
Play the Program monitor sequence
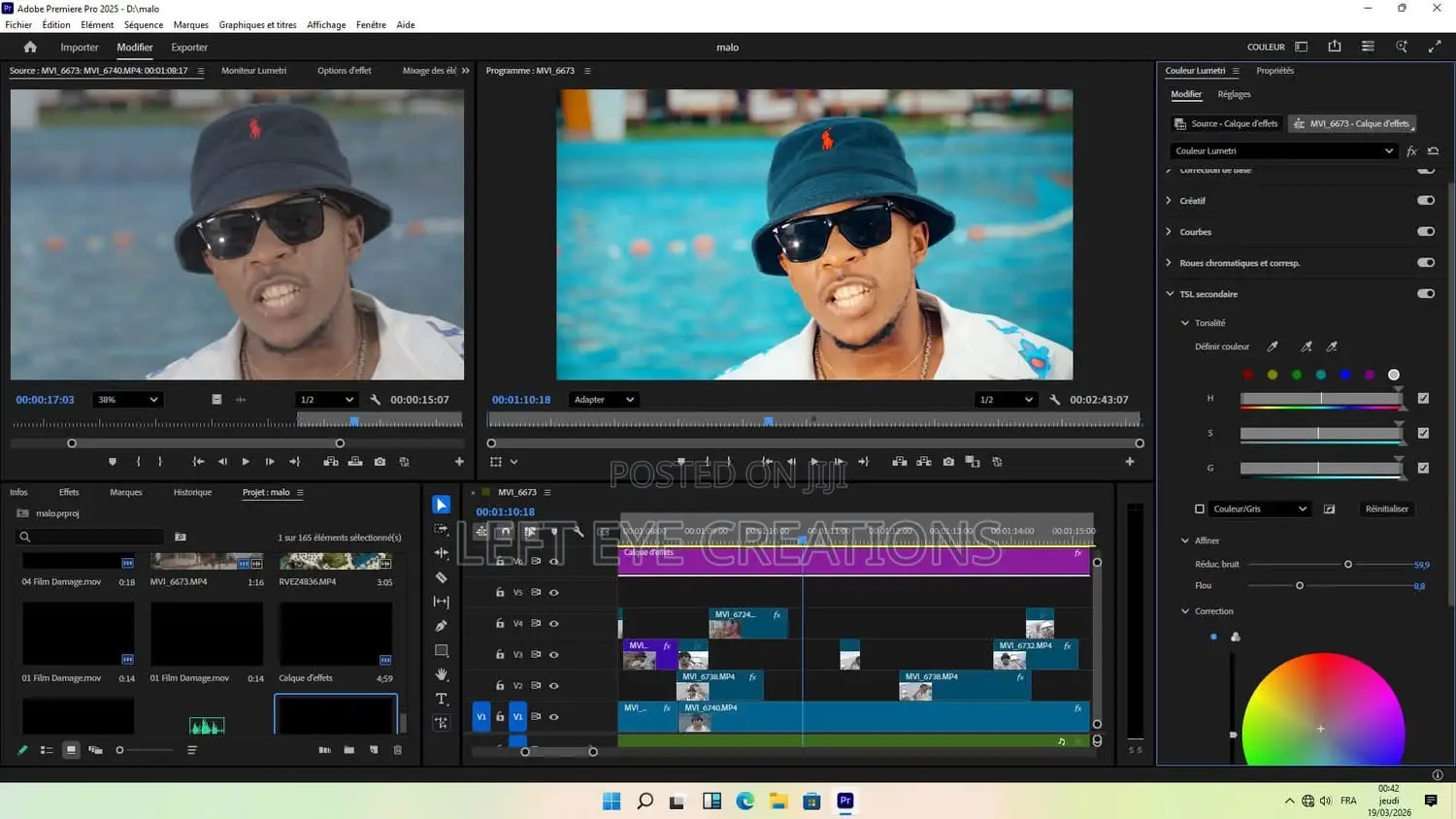[x=814, y=462]
